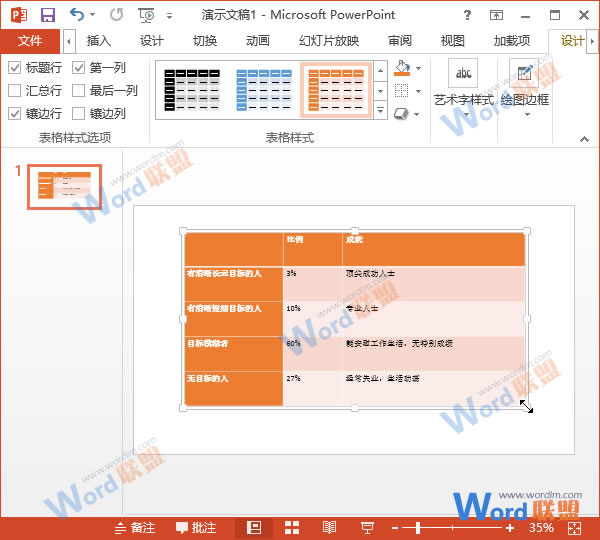Start slideshow from beginning icon
The width and height of the screenshot is (600, 540).
pyautogui.click(x=146, y=15)
